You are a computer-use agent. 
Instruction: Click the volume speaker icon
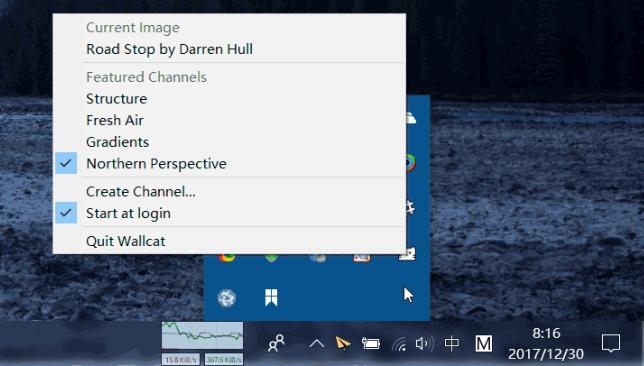coord(424,343)
